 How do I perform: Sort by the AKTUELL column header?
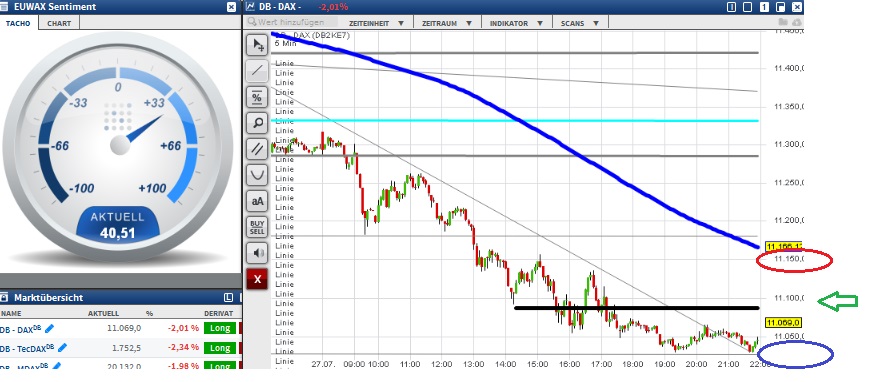click(x=104, y=314)
